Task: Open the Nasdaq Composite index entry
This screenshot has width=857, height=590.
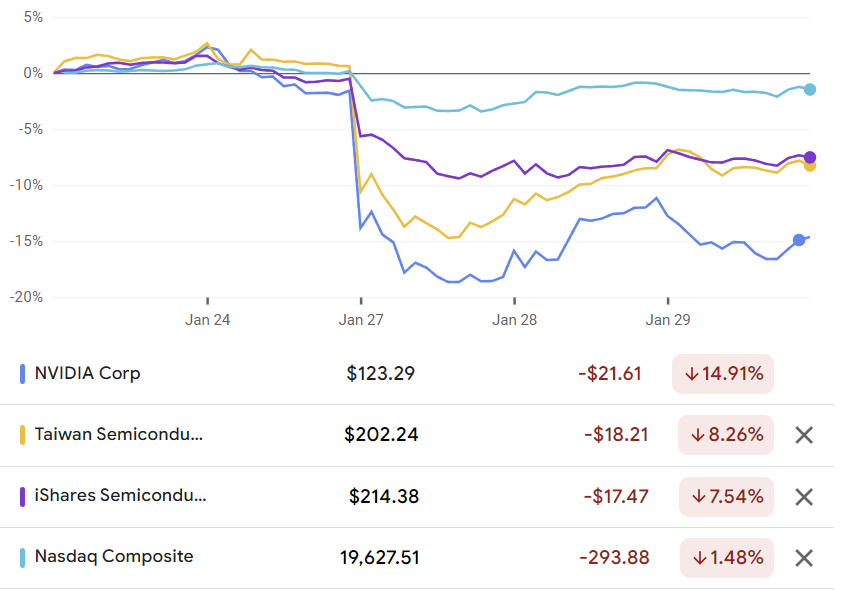Action: [114, 557]
